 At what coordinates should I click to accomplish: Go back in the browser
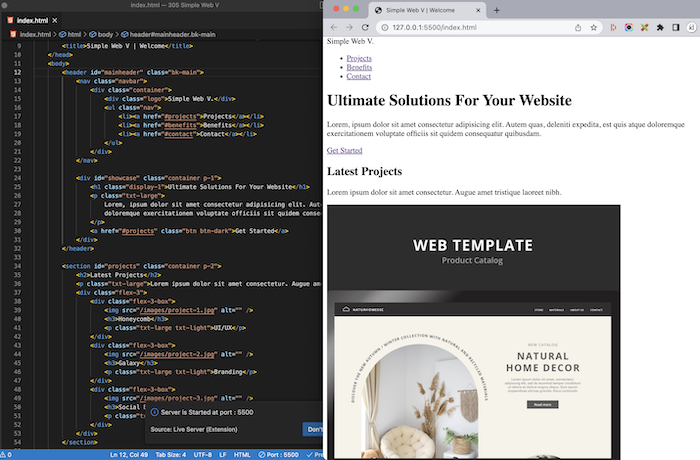[333, 27]
